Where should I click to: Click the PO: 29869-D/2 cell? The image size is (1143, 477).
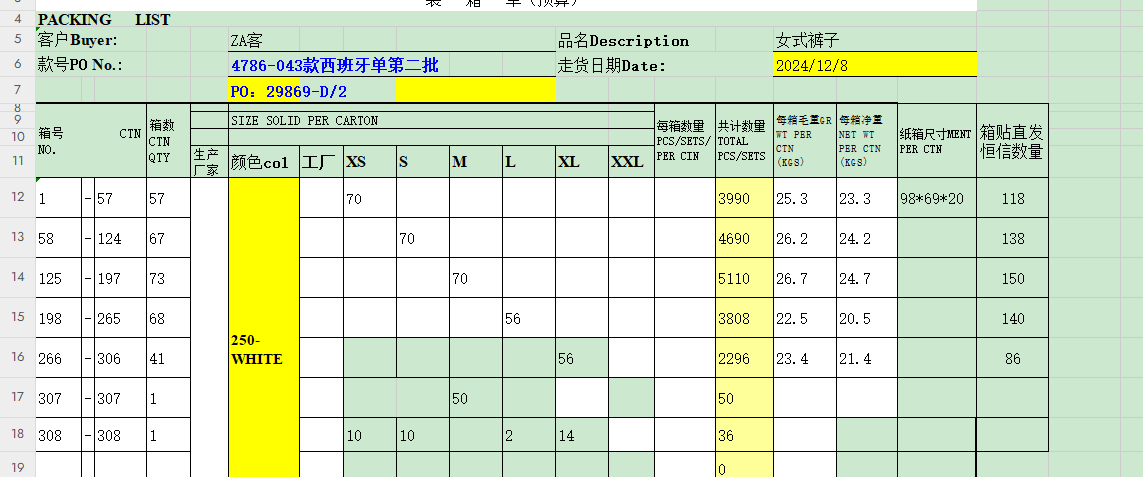pyautogui.click(x=310, y=91)
